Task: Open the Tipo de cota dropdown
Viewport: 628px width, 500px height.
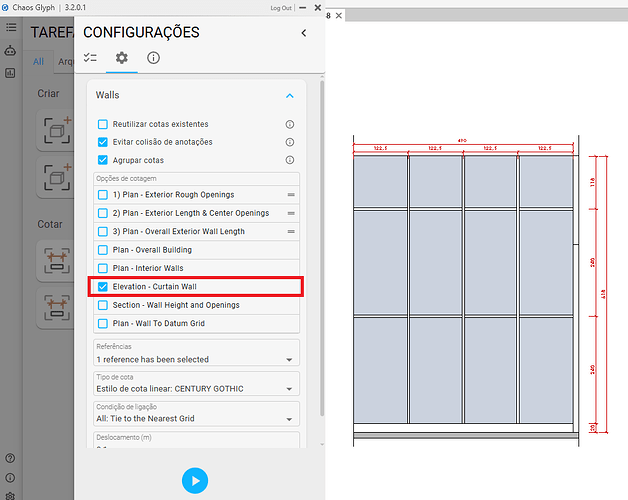Action: (195, 389)
